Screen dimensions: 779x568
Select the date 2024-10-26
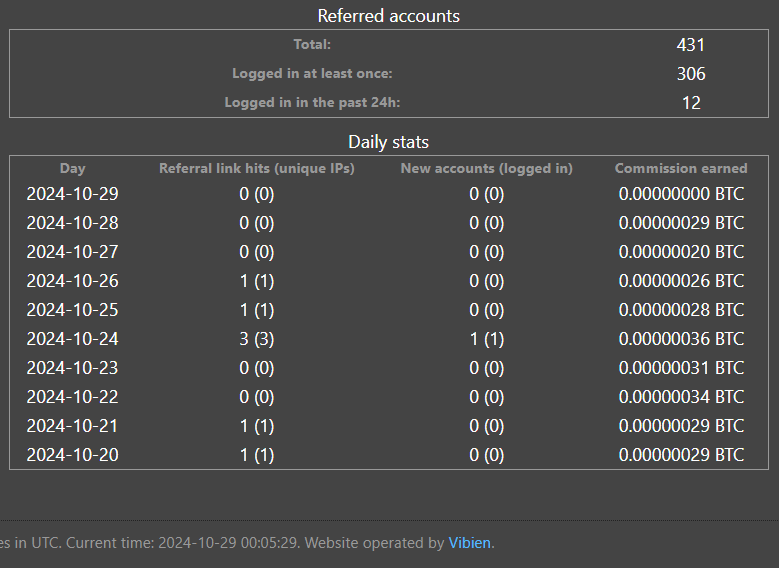[x=73, y=281]
